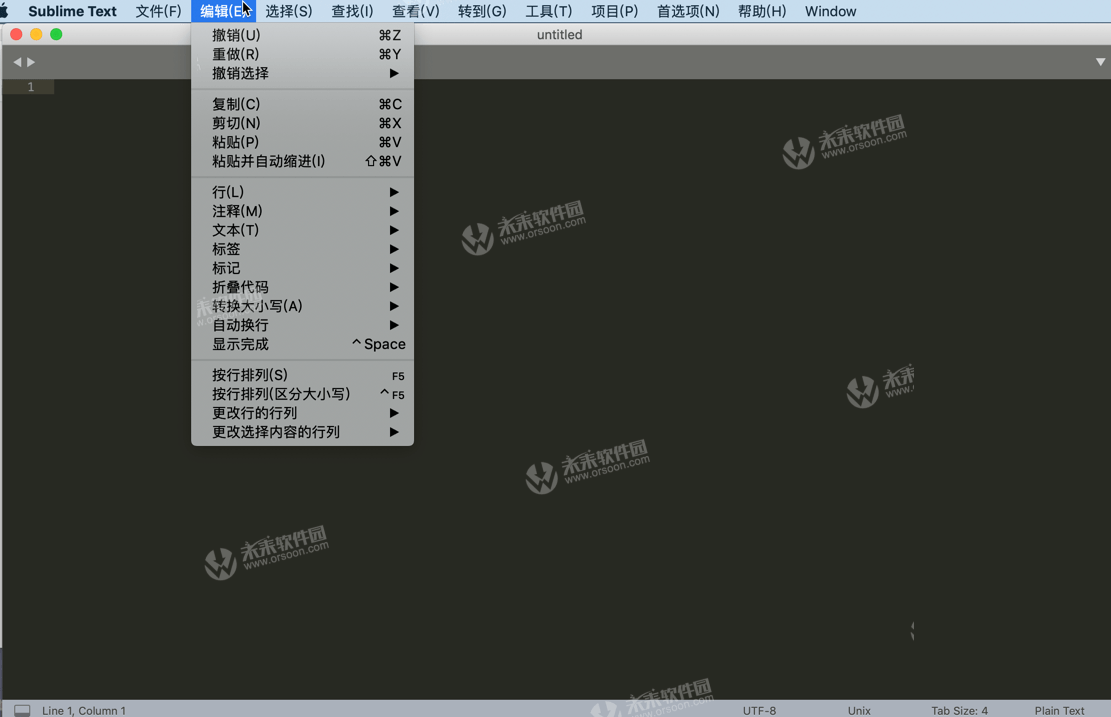Expand the 行(L) submenu
This screenshot has height=717, width=1111.
[303, 192]
